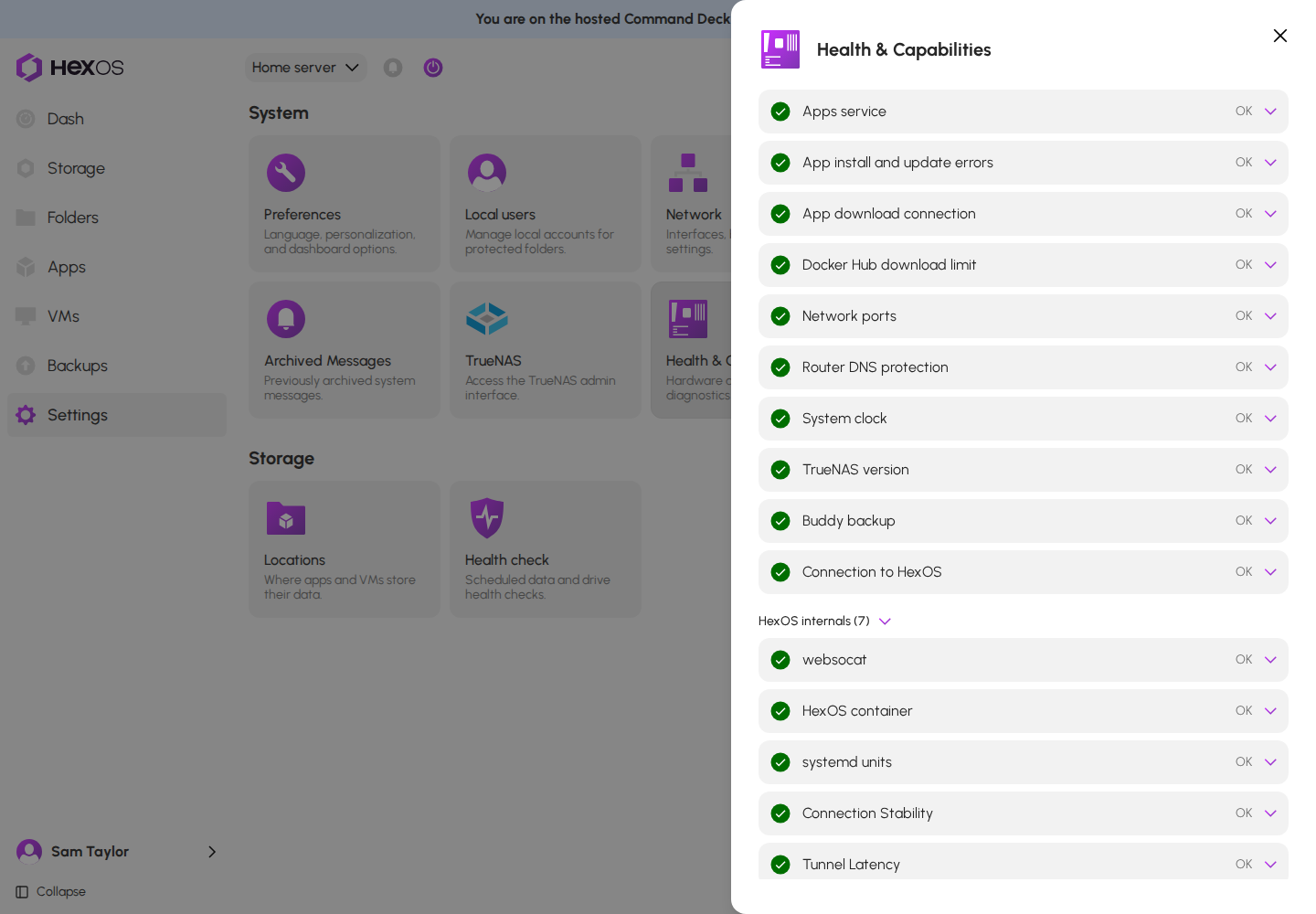1316x914 pixels.
Task: Expand the Router DNS protection chevron
Action: 1270,367
